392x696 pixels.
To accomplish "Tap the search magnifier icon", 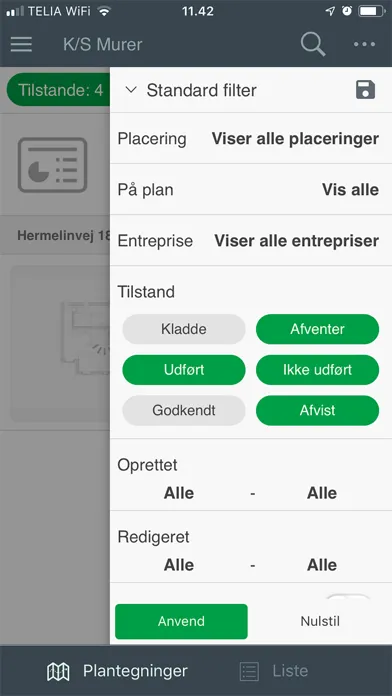I will (313, 44).
